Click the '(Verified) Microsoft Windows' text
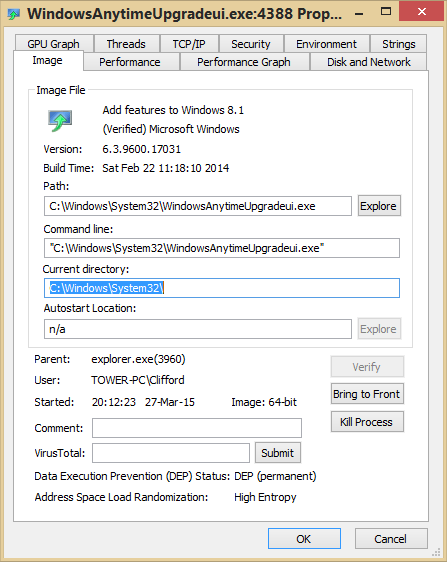 pyautogui.click(x=171, y=129)
